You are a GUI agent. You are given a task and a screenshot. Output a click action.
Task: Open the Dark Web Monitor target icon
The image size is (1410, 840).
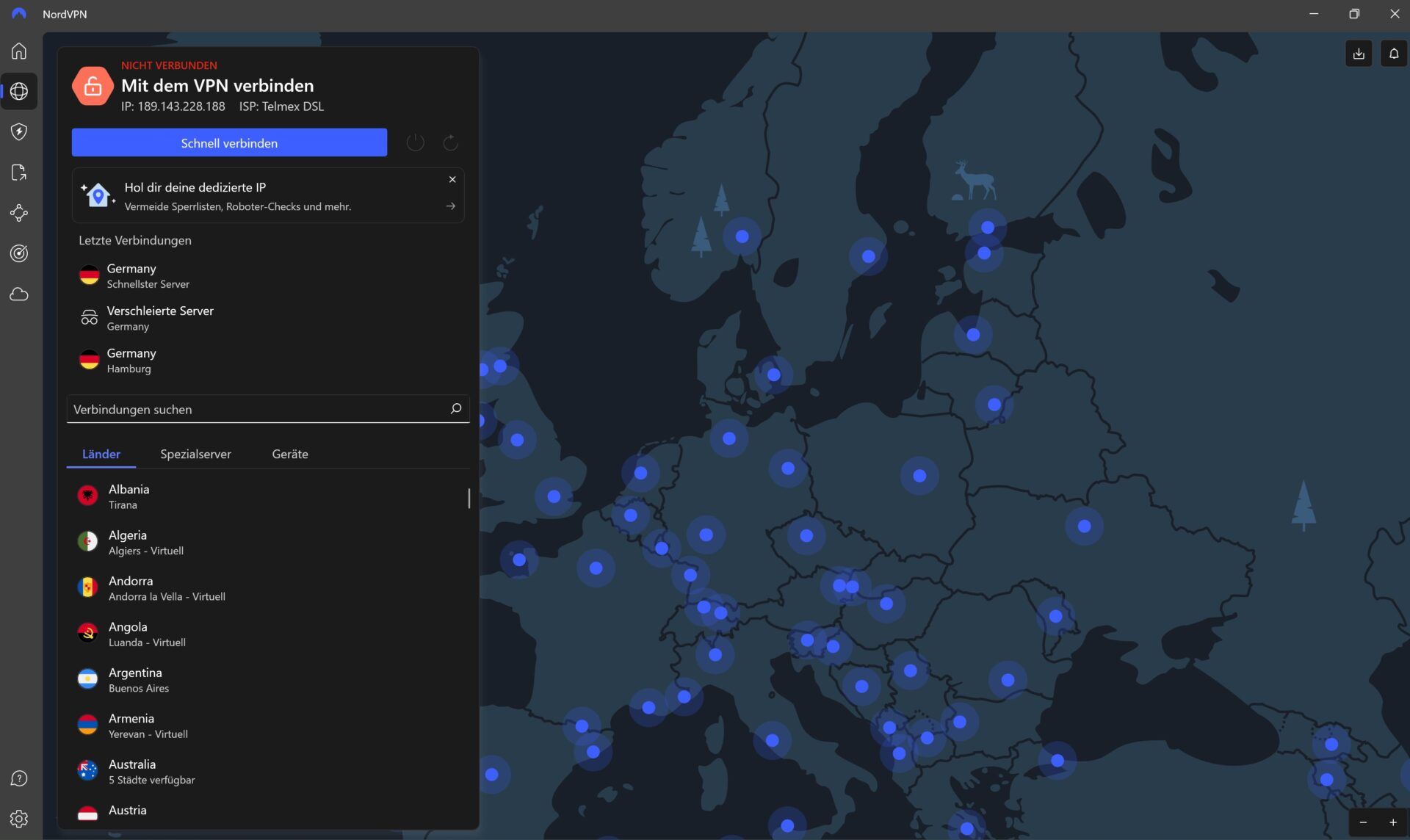click(19, 253)
